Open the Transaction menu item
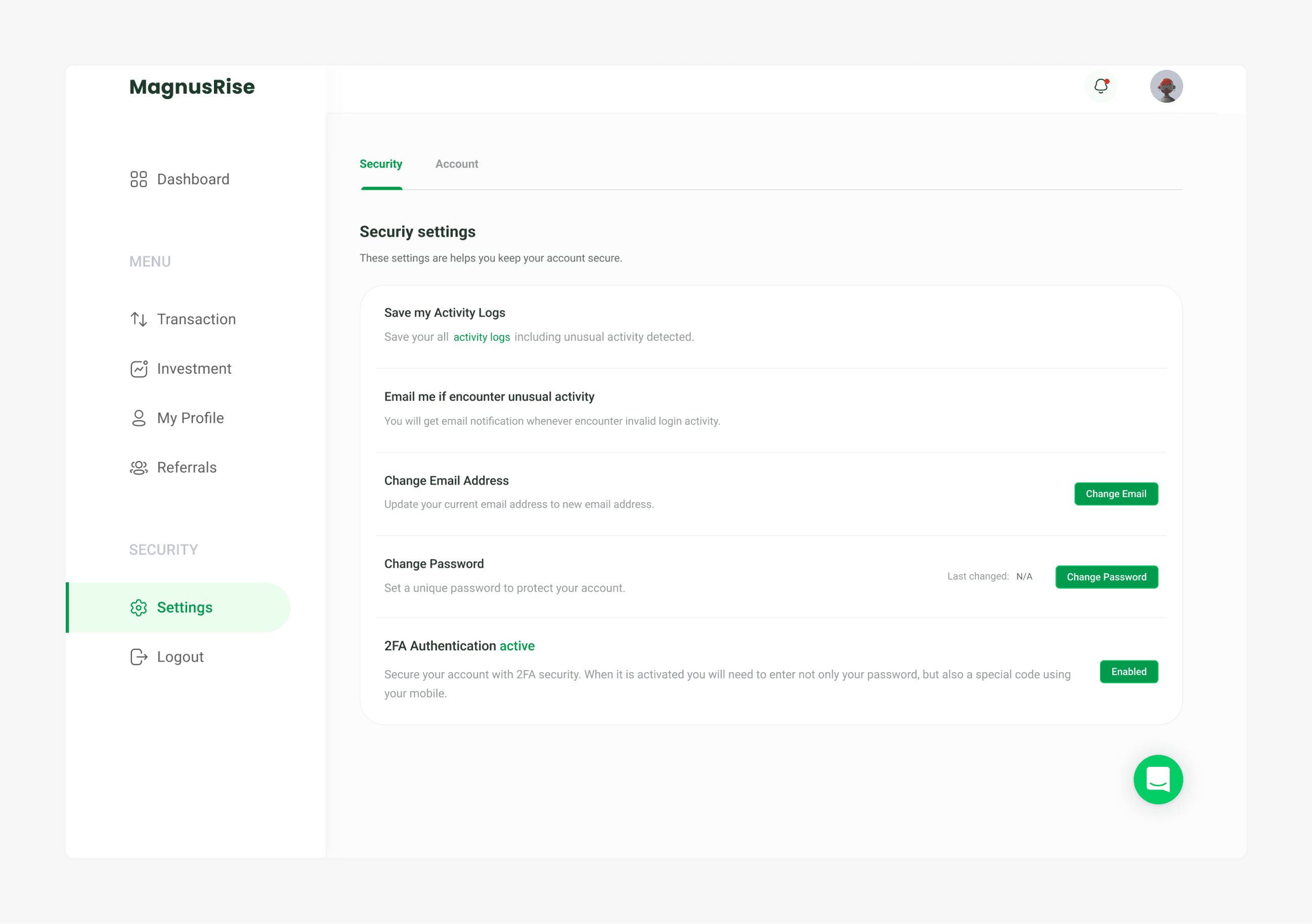The width and height of the screenshot is (1312, 924). [196, 319]
